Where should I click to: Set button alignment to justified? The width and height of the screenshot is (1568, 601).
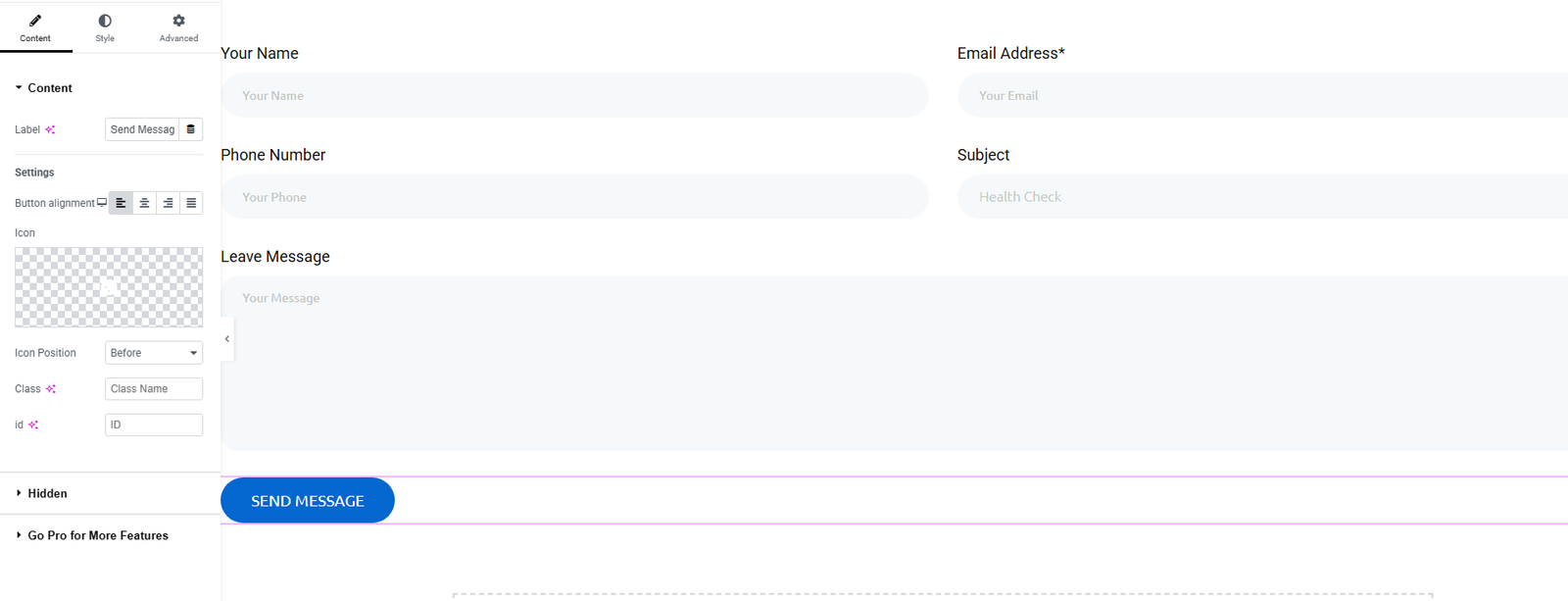coord(191,203)
